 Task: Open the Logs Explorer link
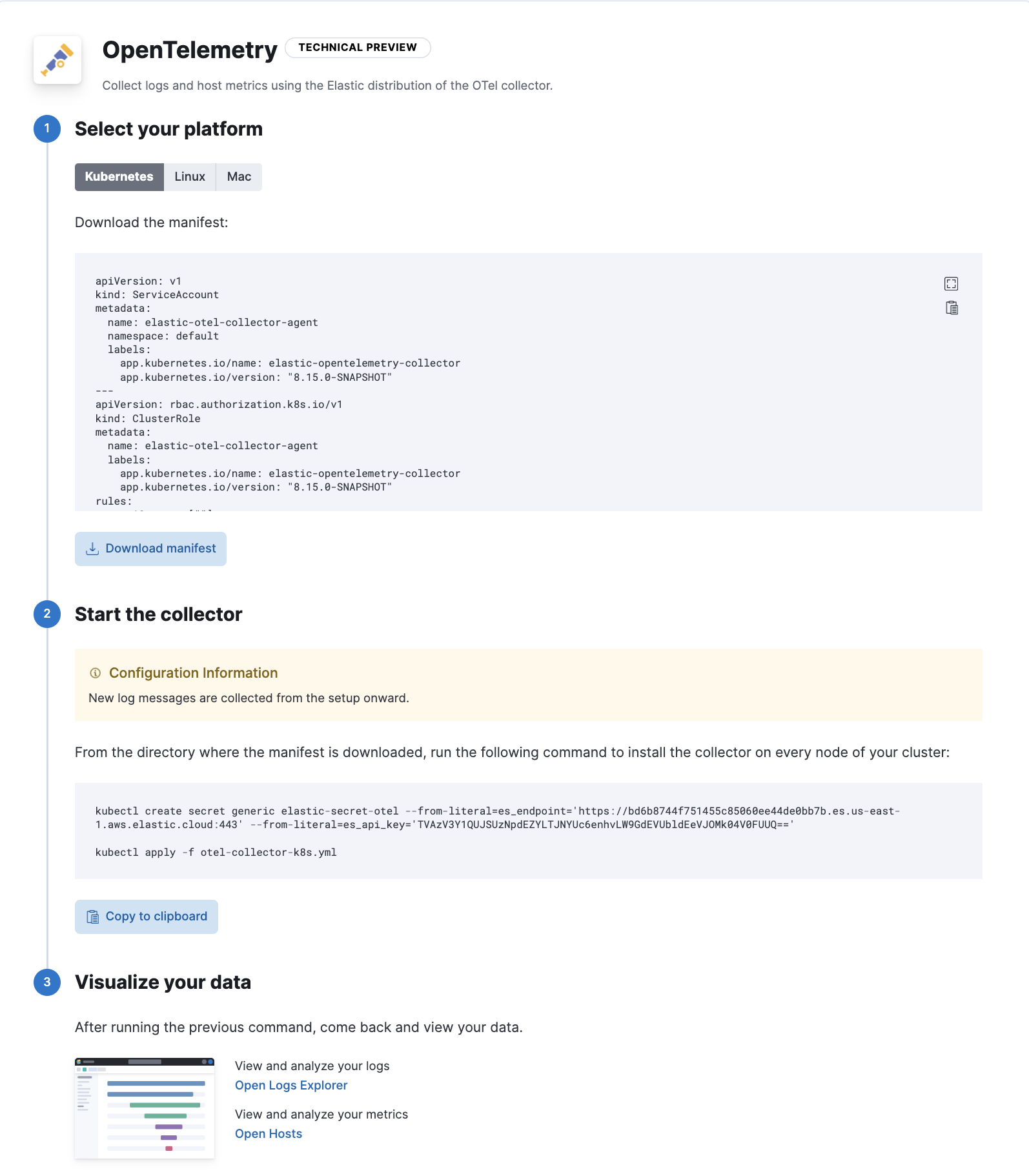coord(291,1086)
